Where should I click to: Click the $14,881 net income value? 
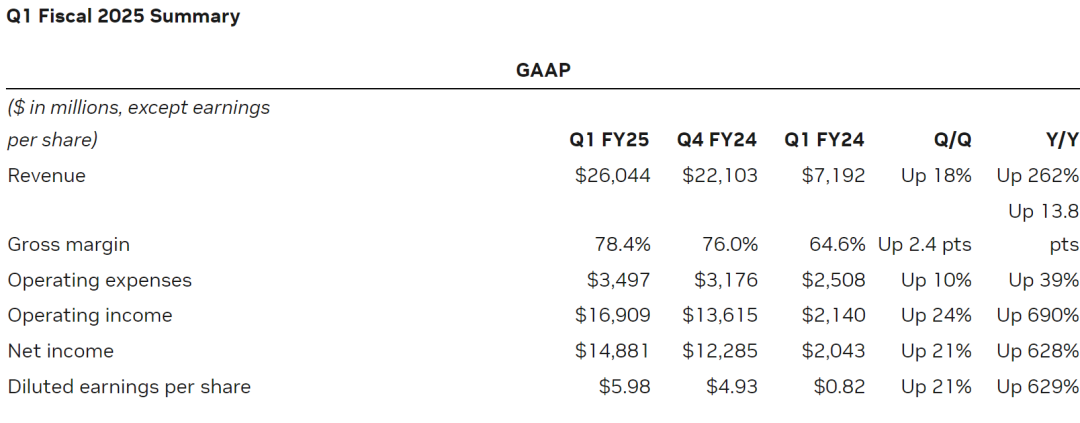612,351
